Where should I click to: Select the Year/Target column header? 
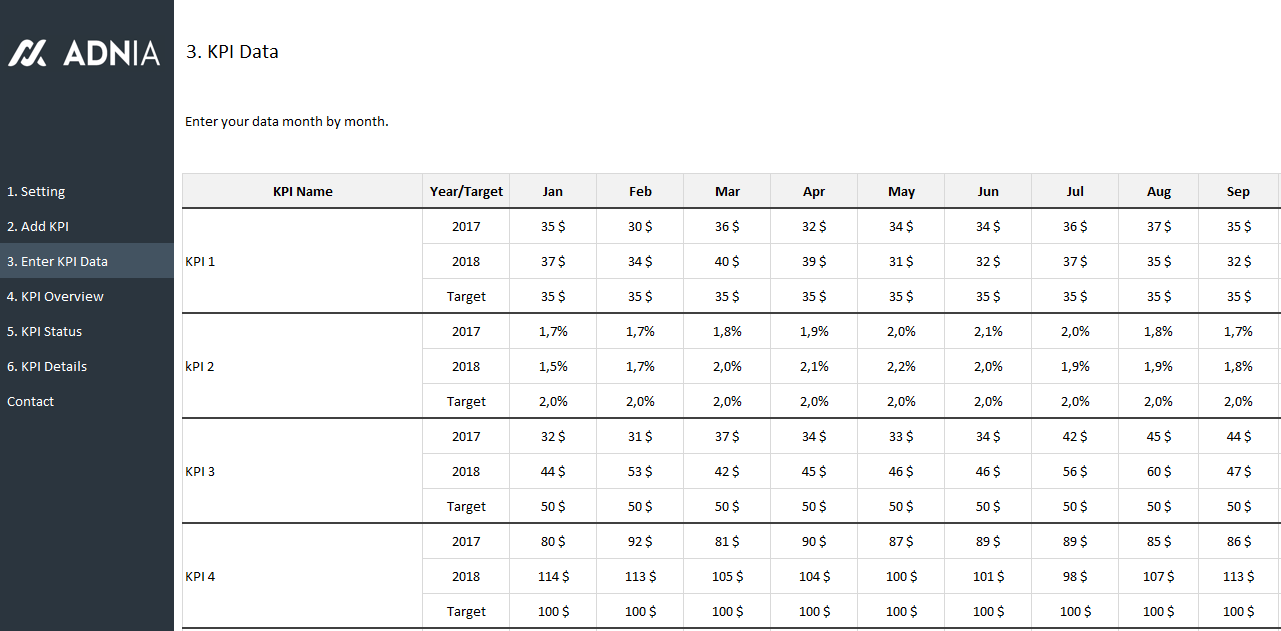(x=466, y=192)
